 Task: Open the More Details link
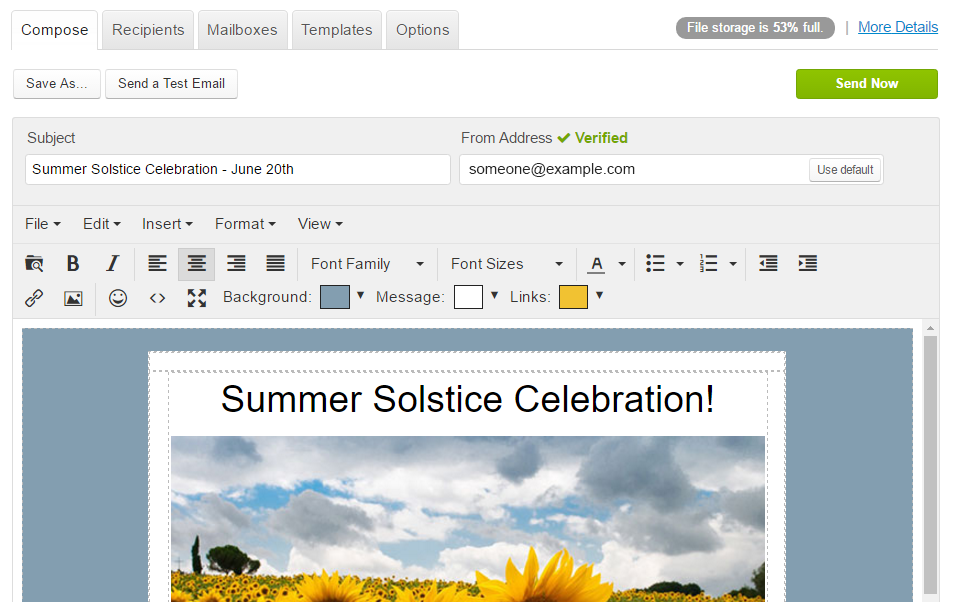tap(897, 27)
